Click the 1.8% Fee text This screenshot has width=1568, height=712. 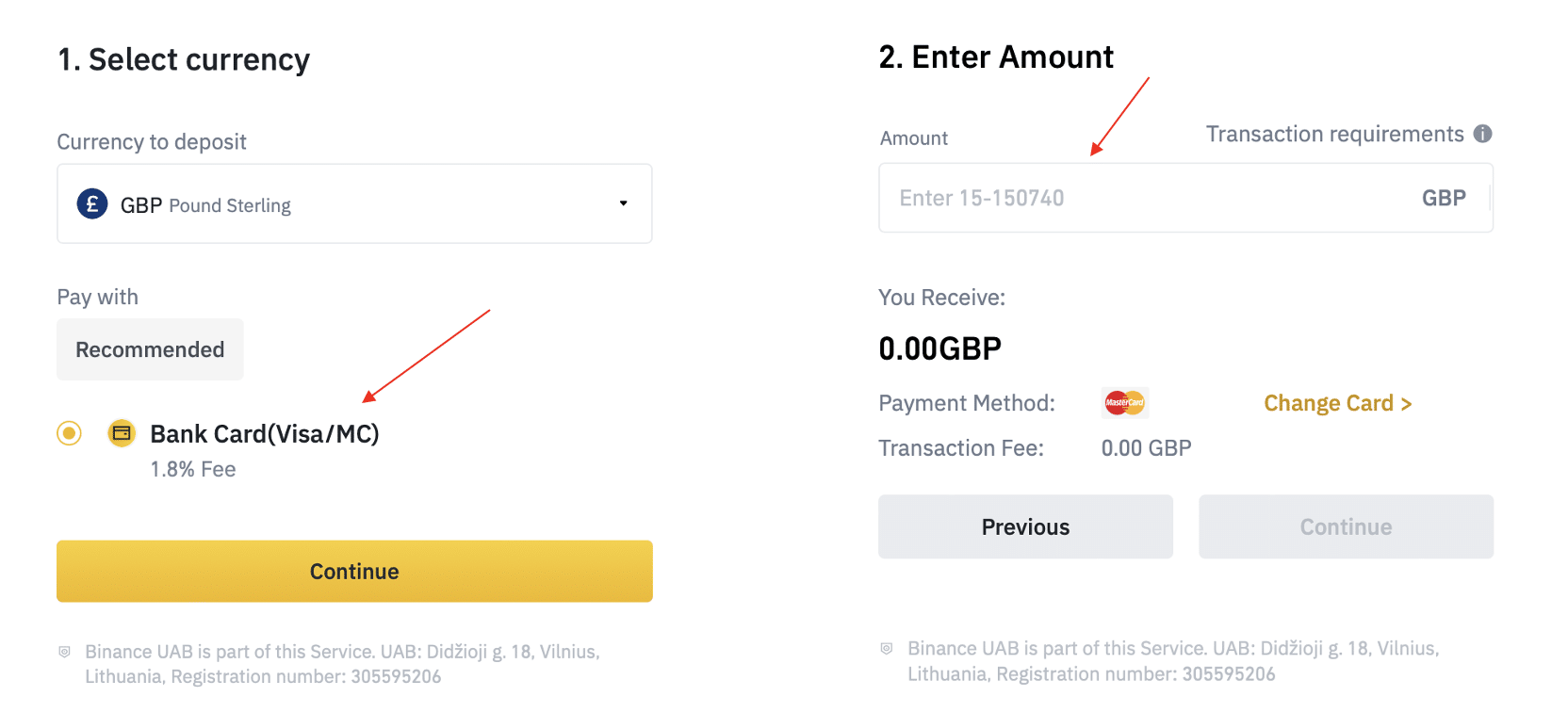[x=193, y=469]
